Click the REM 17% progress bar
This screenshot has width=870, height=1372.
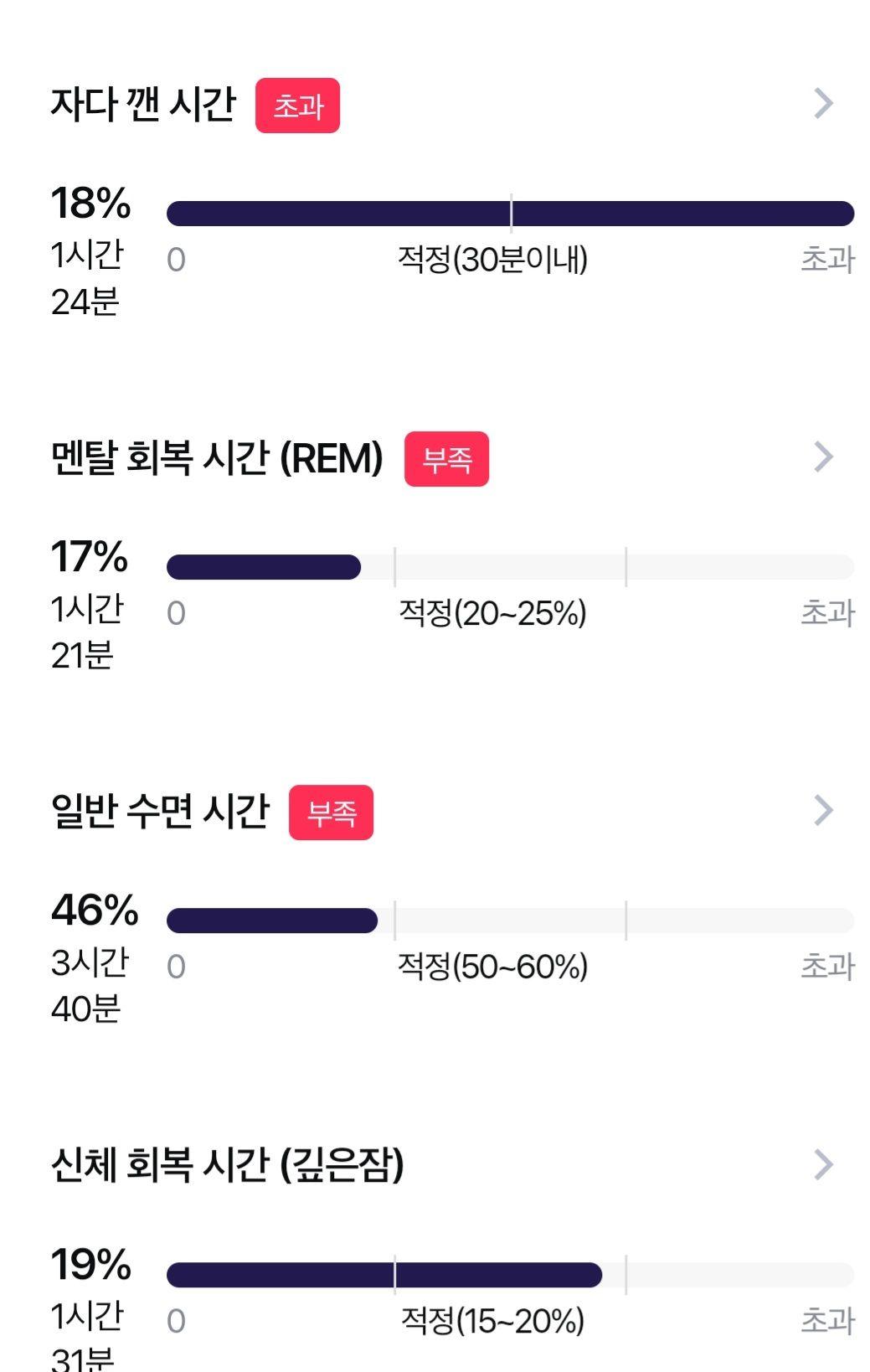[510, 567]
